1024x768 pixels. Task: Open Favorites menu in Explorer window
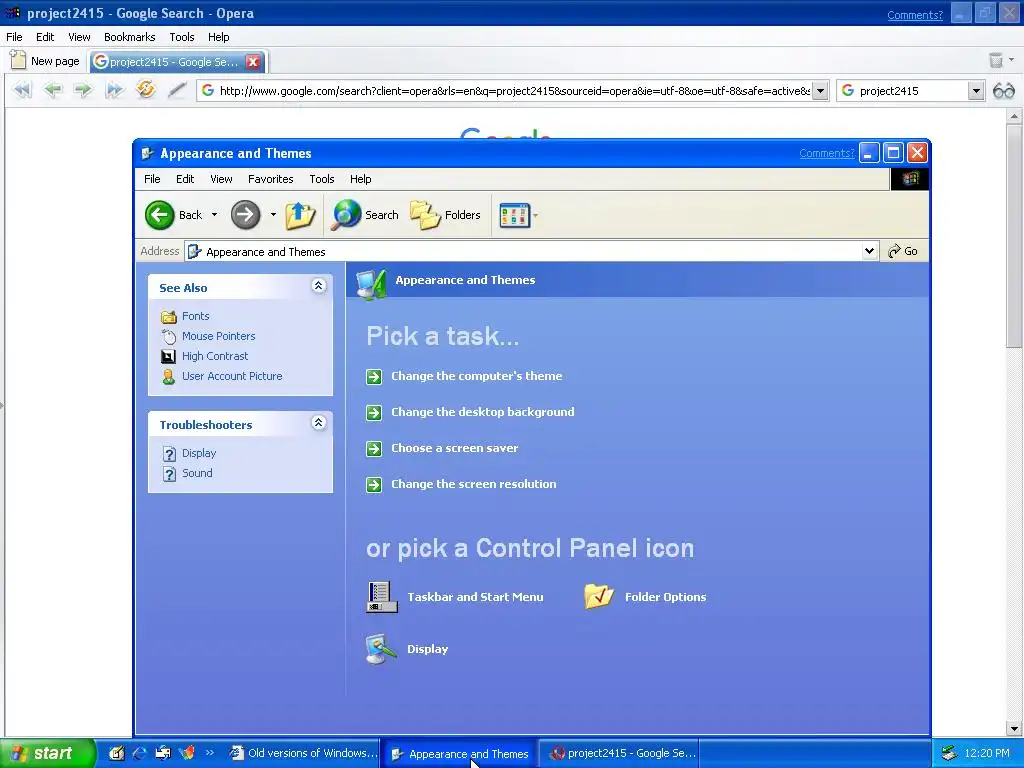tap(270, 179)
